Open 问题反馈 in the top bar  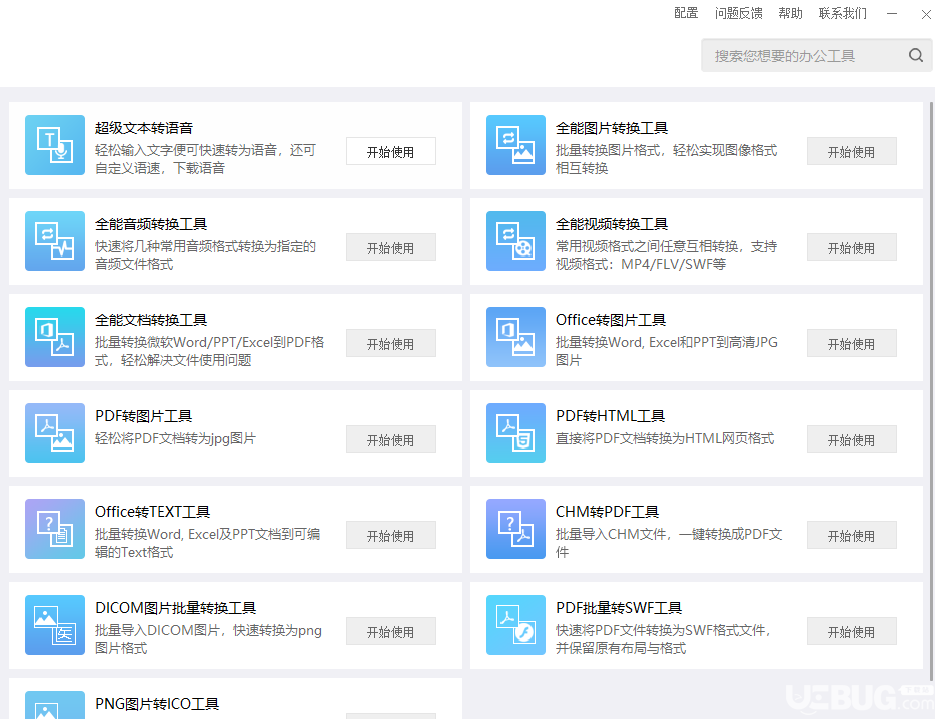coord(738,13)
